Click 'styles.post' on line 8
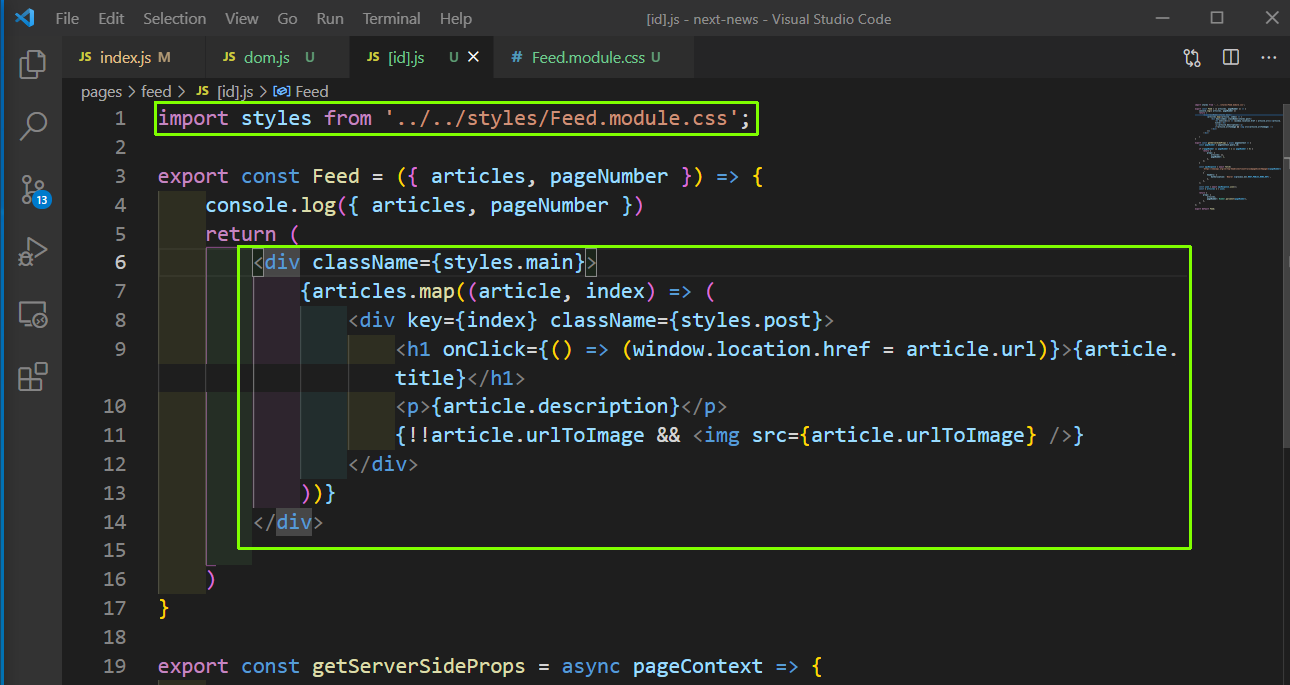The image size is (1290, 685). point(746,321)
